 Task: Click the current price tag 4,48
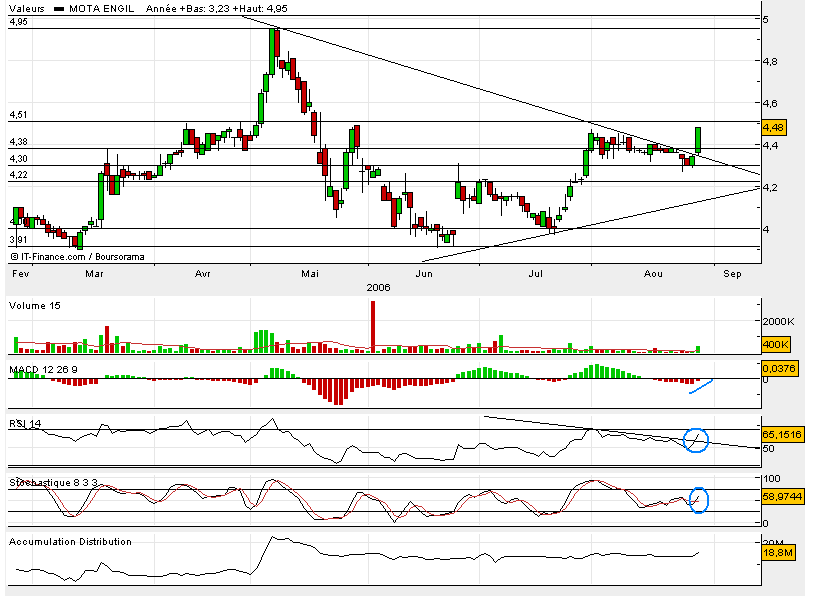pyautogui.click(x=774, y=127)
